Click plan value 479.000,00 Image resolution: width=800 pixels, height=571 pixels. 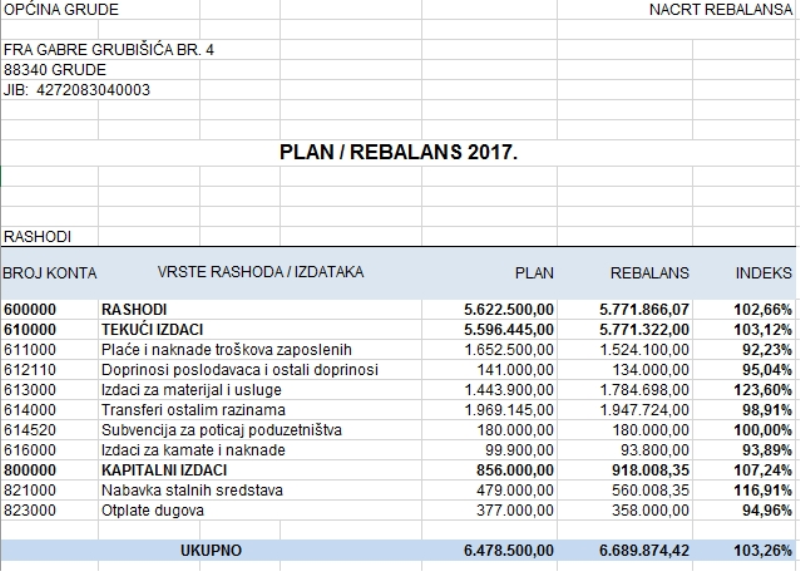515,490
